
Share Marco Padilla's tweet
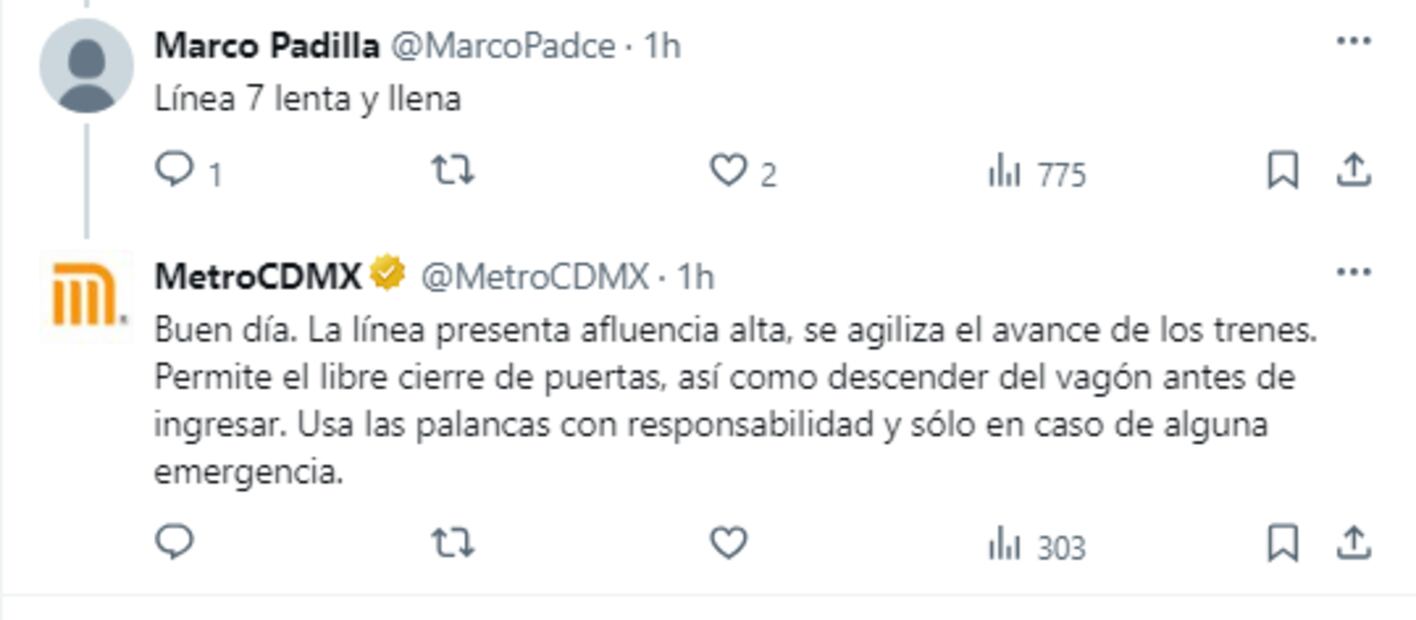[1352, 171]
